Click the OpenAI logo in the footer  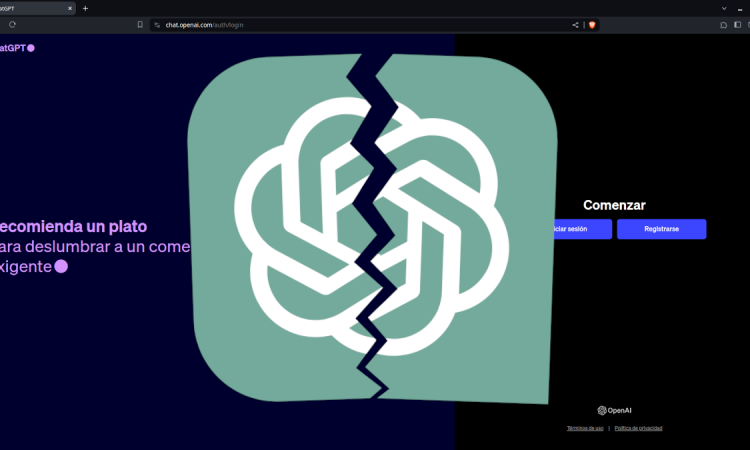(614, 410)
